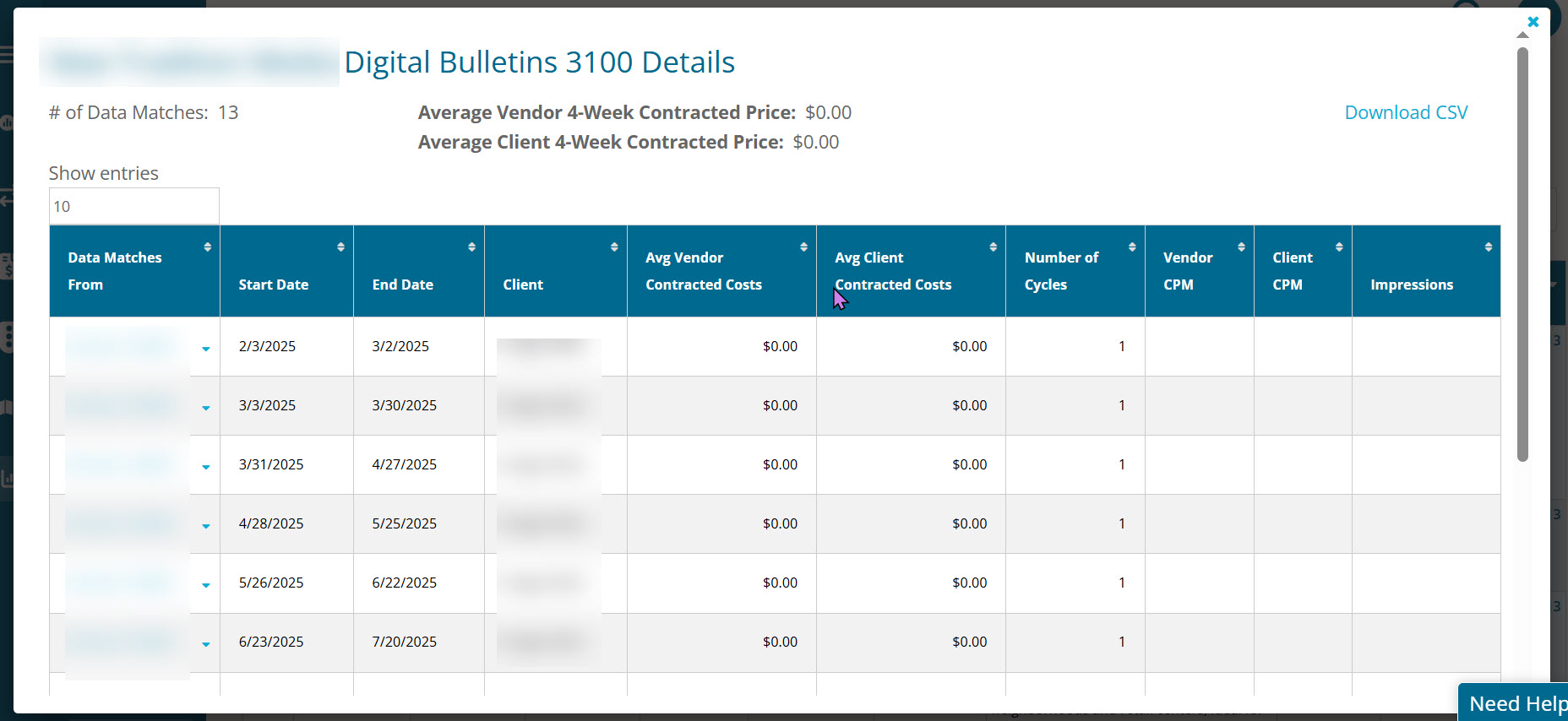Sort by Avg Client Contracted Costs
Image resolution: width=1568 pixels, height=721 pixels.
(910, 271)
